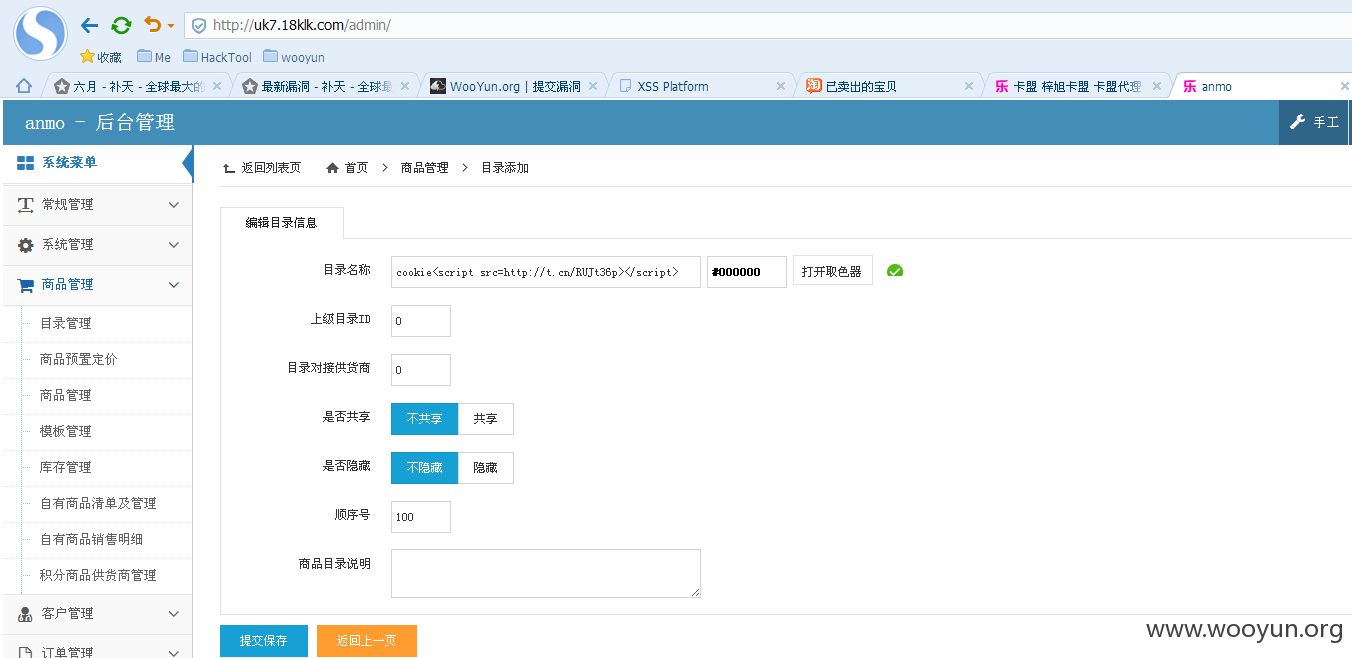Open 自有商品清单及管理 in the sidebar
1352x658 pixels.
98,504
